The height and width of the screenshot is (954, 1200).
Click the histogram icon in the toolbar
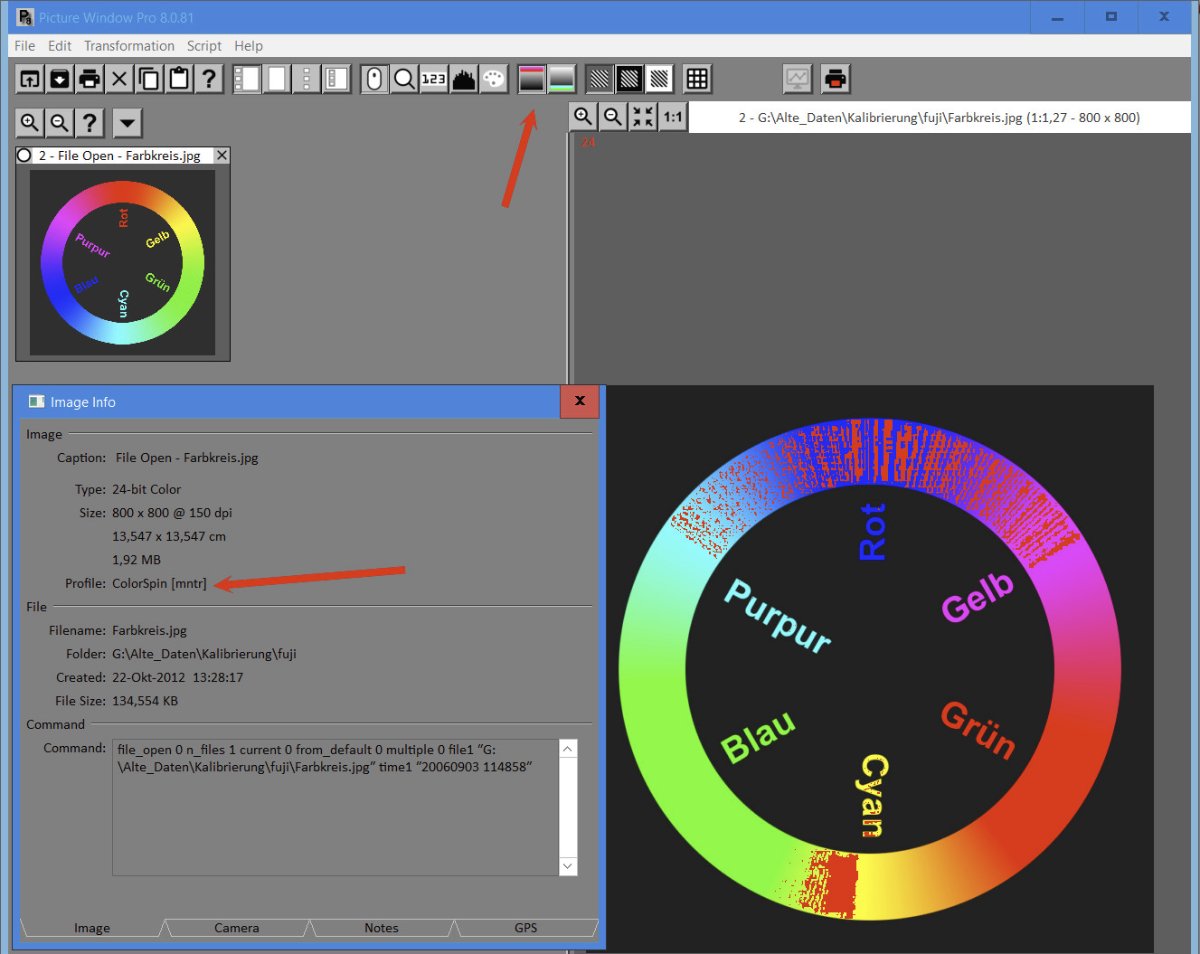coord(464,79)
